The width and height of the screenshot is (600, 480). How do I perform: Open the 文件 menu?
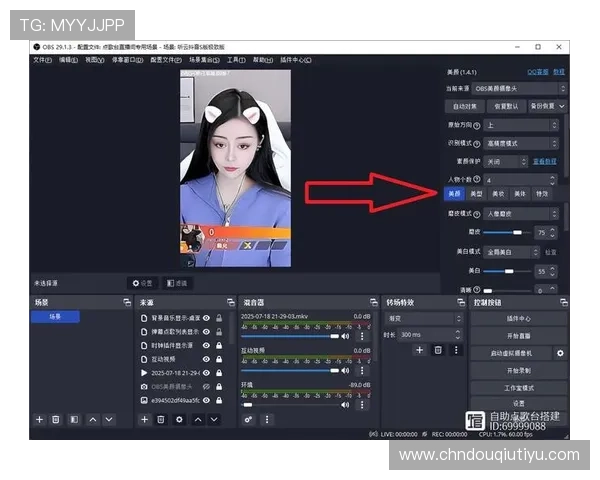(x=42, y=60)
